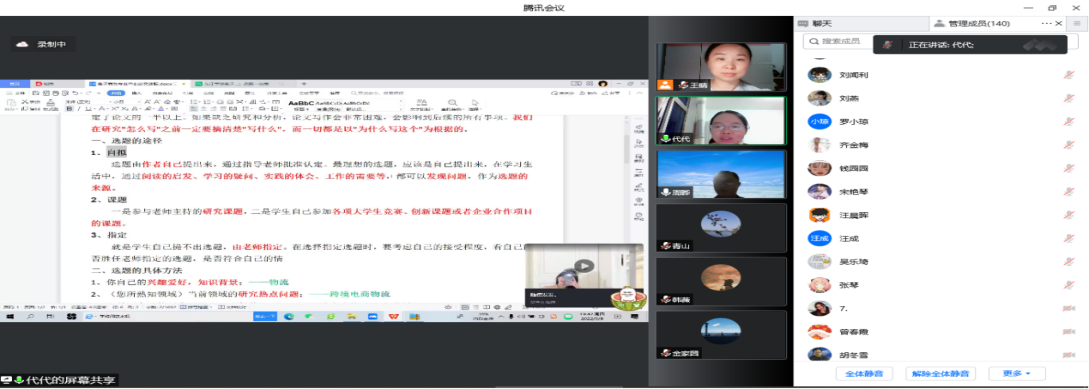This screenshot has width=1089, height=389.
Task: Click Bold icon in shared WPS toolbar
Action: [69, 109]
